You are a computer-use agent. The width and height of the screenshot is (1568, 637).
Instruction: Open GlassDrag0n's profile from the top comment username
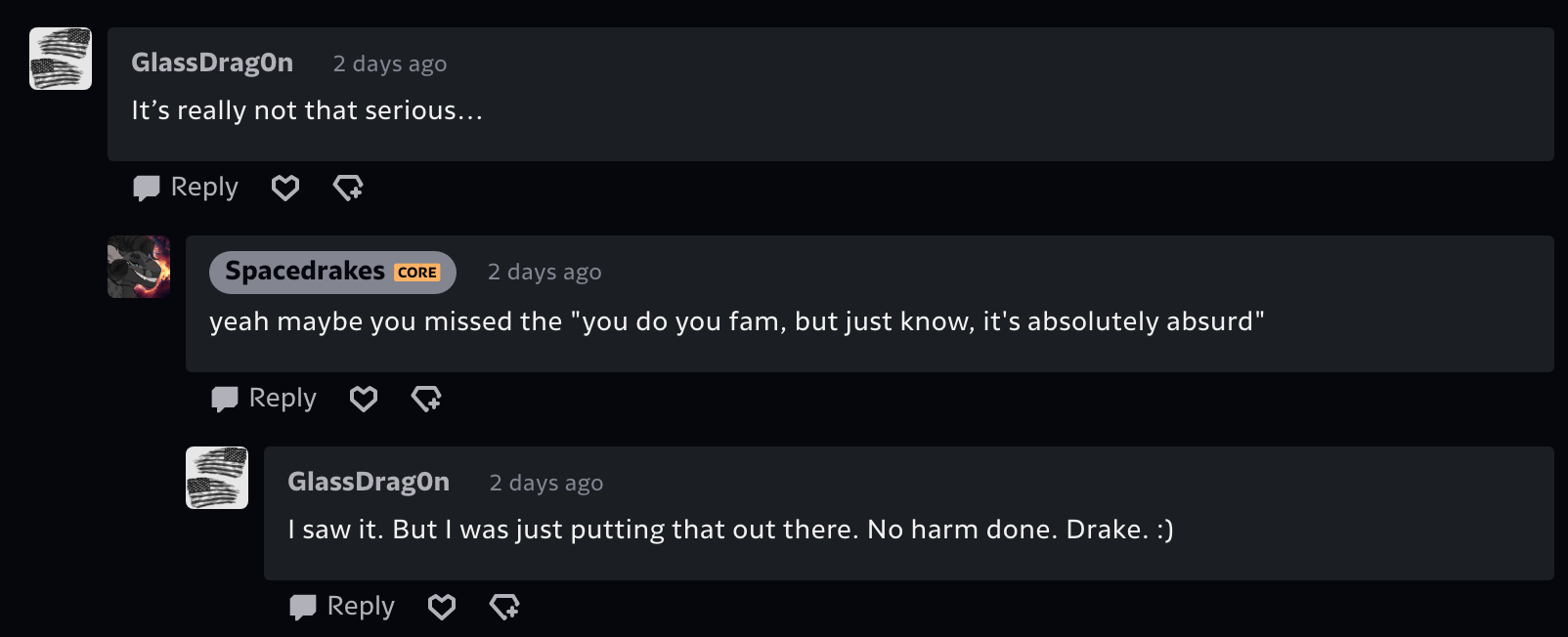pyautogui.click(x=212, y=63)
